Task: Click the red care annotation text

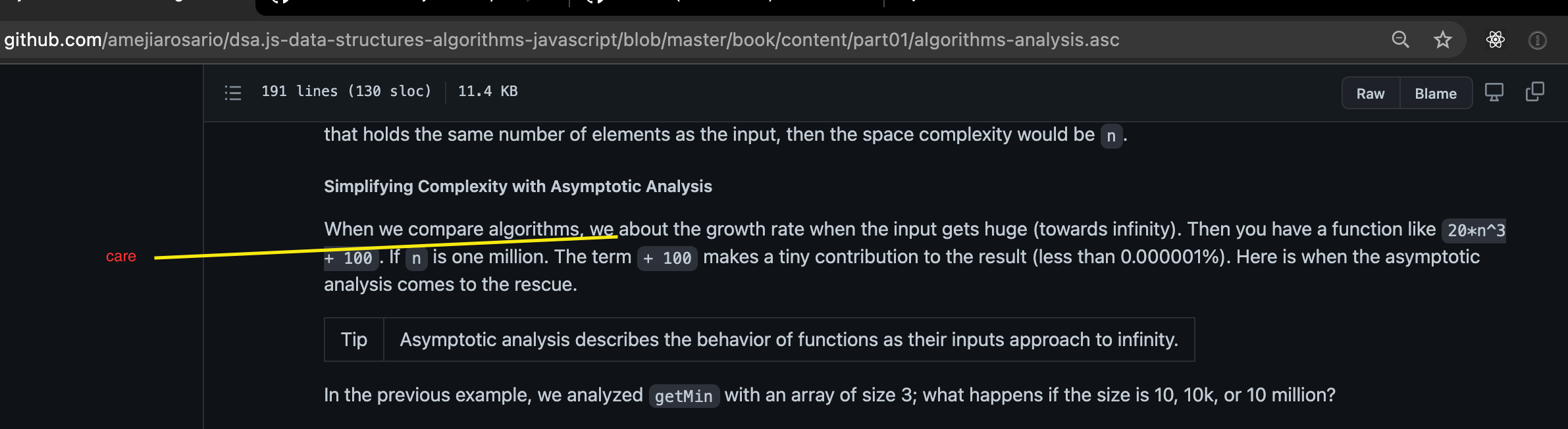Action: (x=121, y=256)
